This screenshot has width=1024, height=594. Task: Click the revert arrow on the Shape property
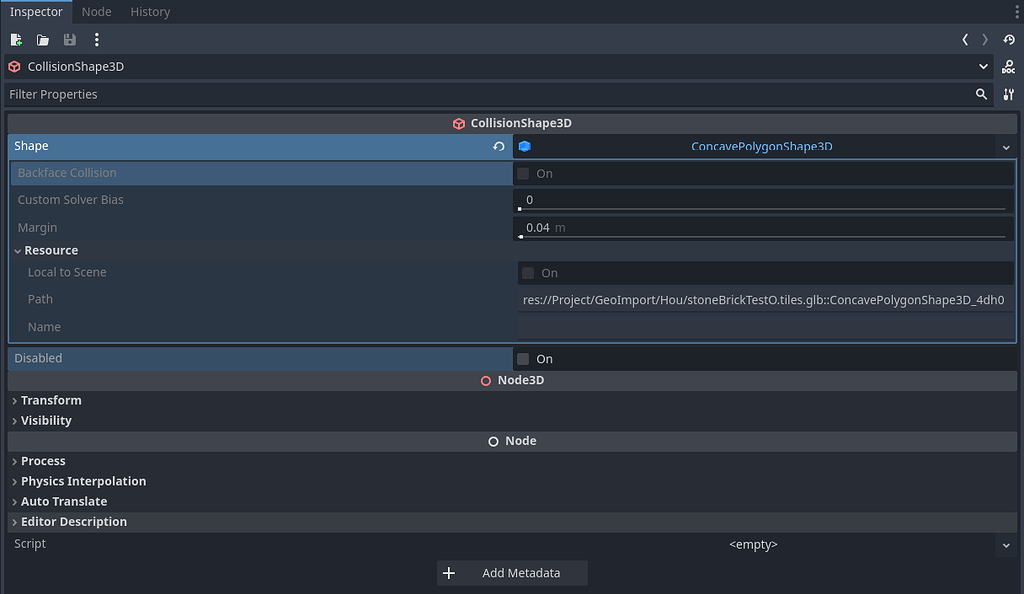point(498,146)
